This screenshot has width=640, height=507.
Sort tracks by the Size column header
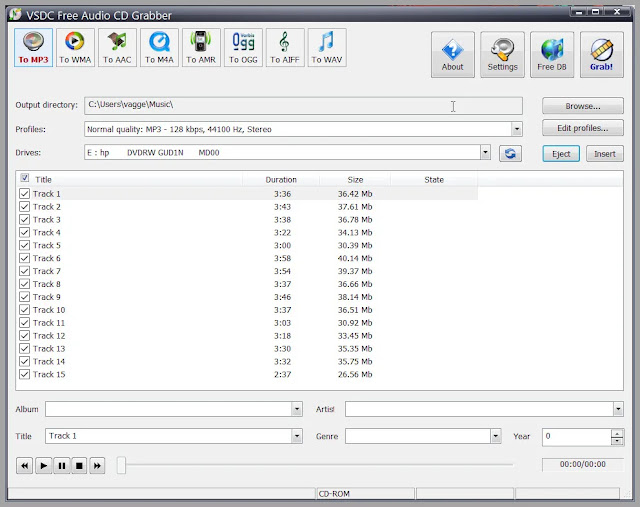click(355, 180)
